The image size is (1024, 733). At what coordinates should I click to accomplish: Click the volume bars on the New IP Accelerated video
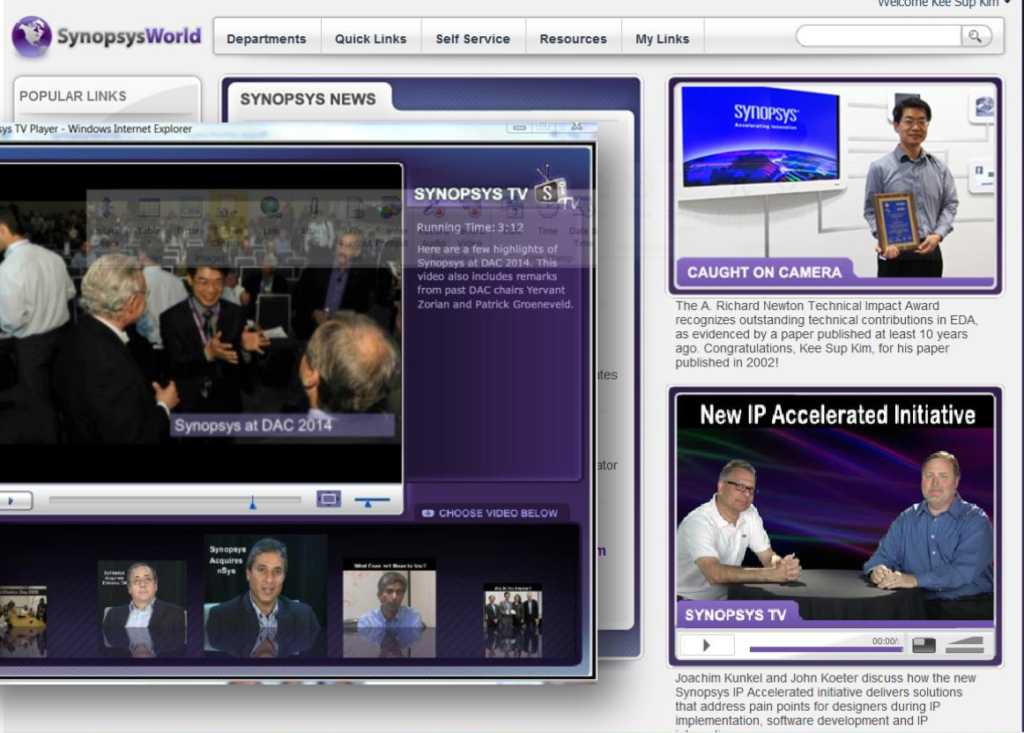[964, 645]
